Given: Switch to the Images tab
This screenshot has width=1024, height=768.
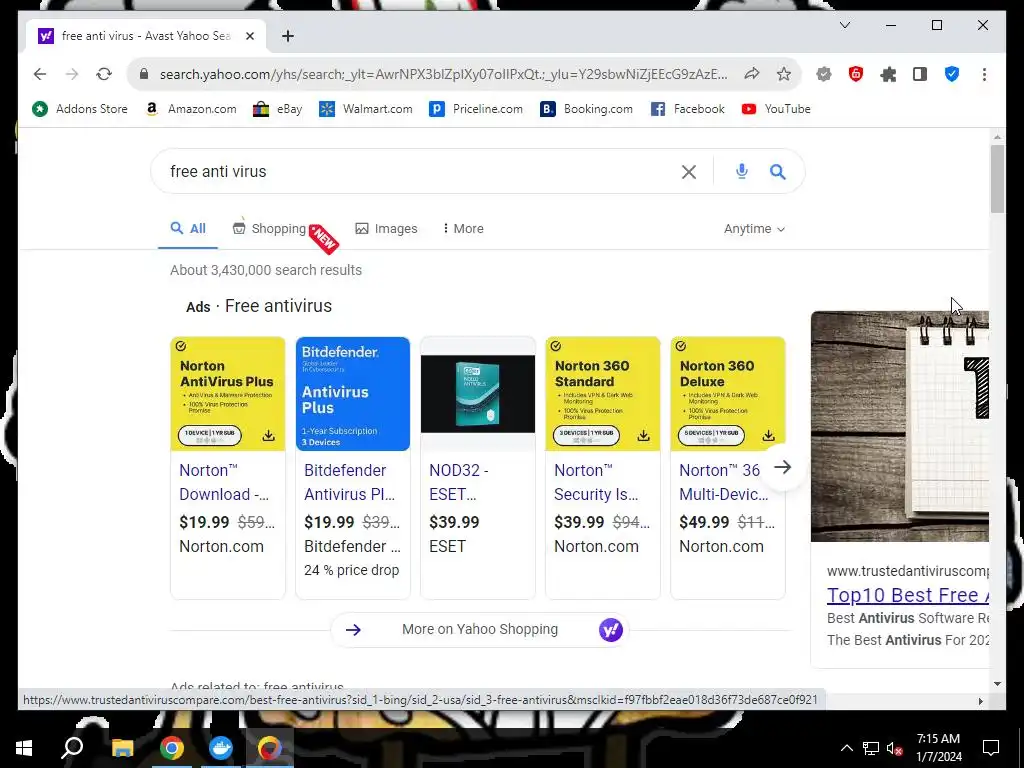Looking at the screenshot, I should tap(386, 229).
